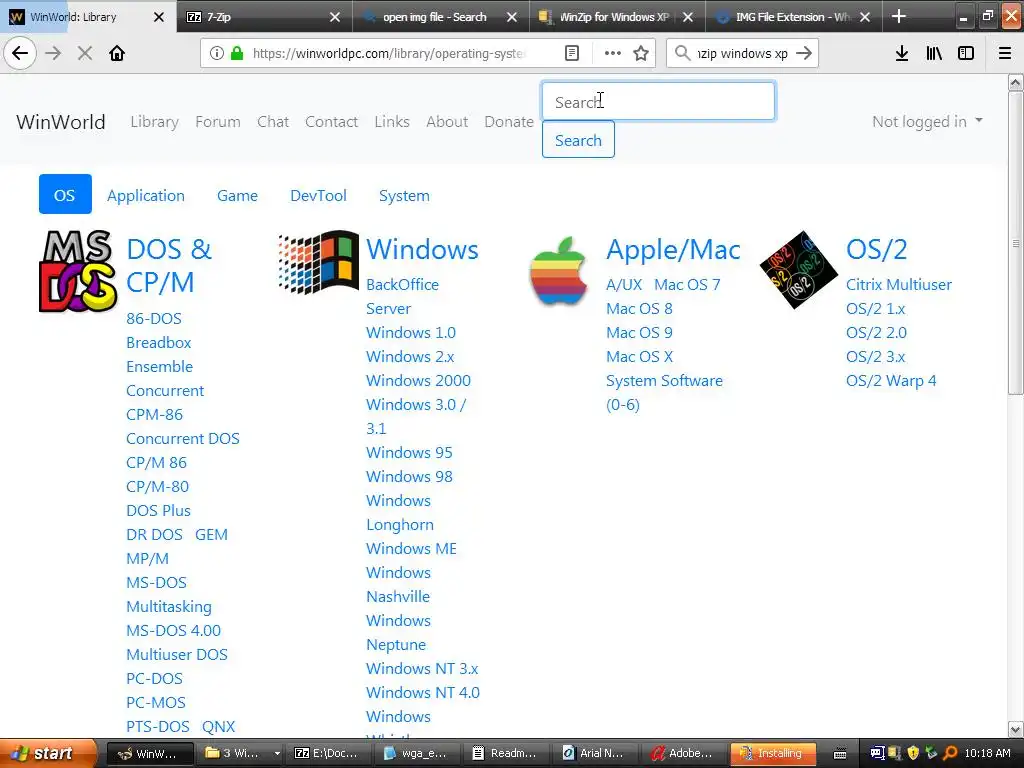Image resolution: width=1024 pixels, height=768 pixels.
Task: Select the OS category tab
Action: pos(65,195)
